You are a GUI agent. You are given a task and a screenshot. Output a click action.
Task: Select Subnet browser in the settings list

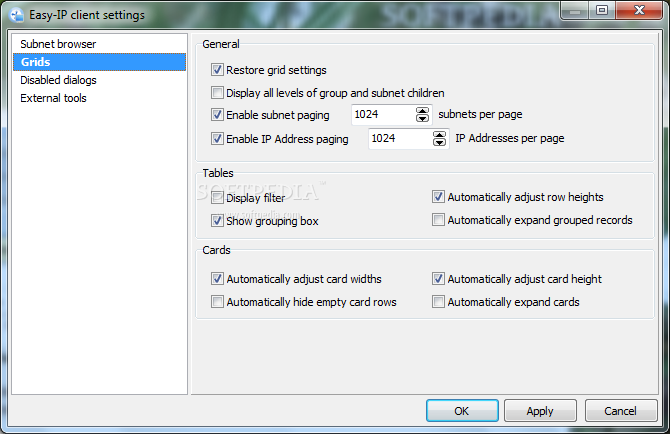(99, 44)
